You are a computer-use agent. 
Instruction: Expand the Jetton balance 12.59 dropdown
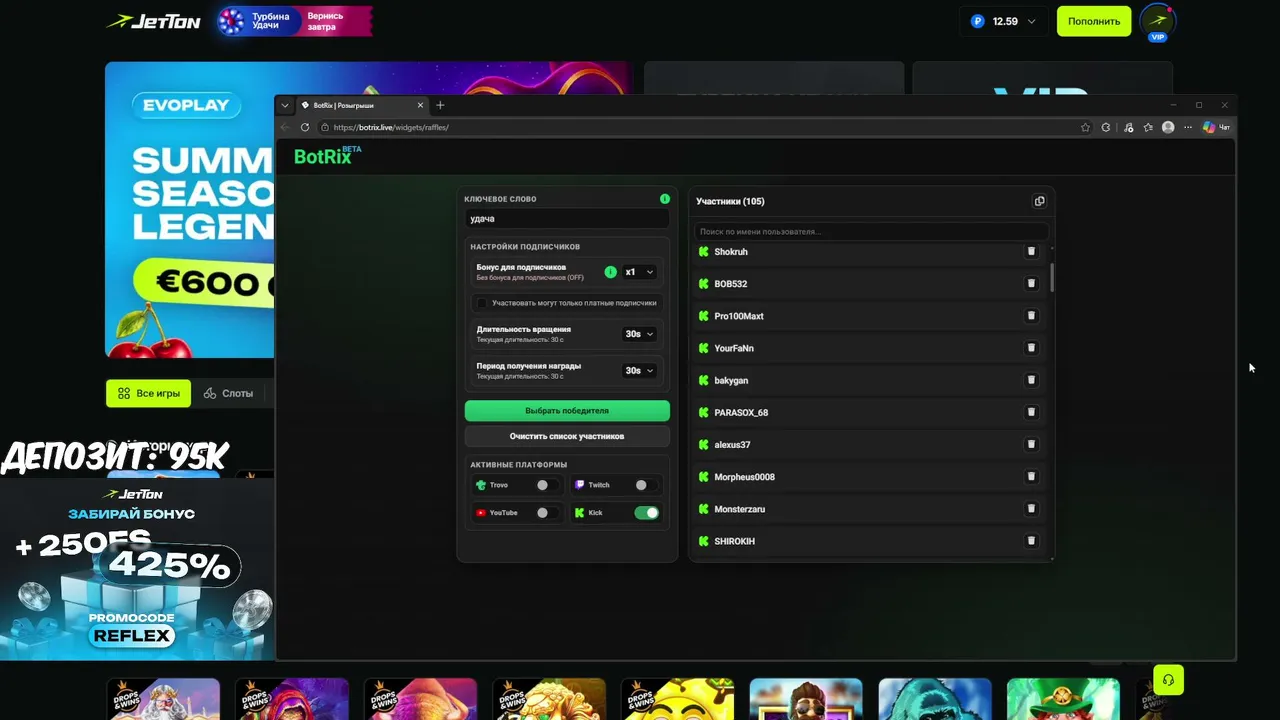1004,21
